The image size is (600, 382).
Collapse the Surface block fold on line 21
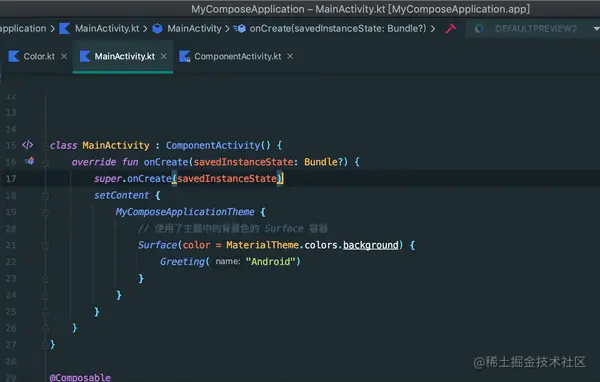pos(45,246)
